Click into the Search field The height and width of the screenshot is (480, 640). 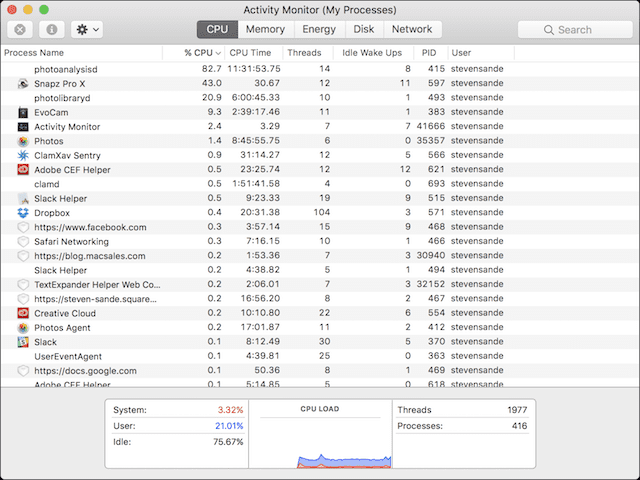coord(574,30)
